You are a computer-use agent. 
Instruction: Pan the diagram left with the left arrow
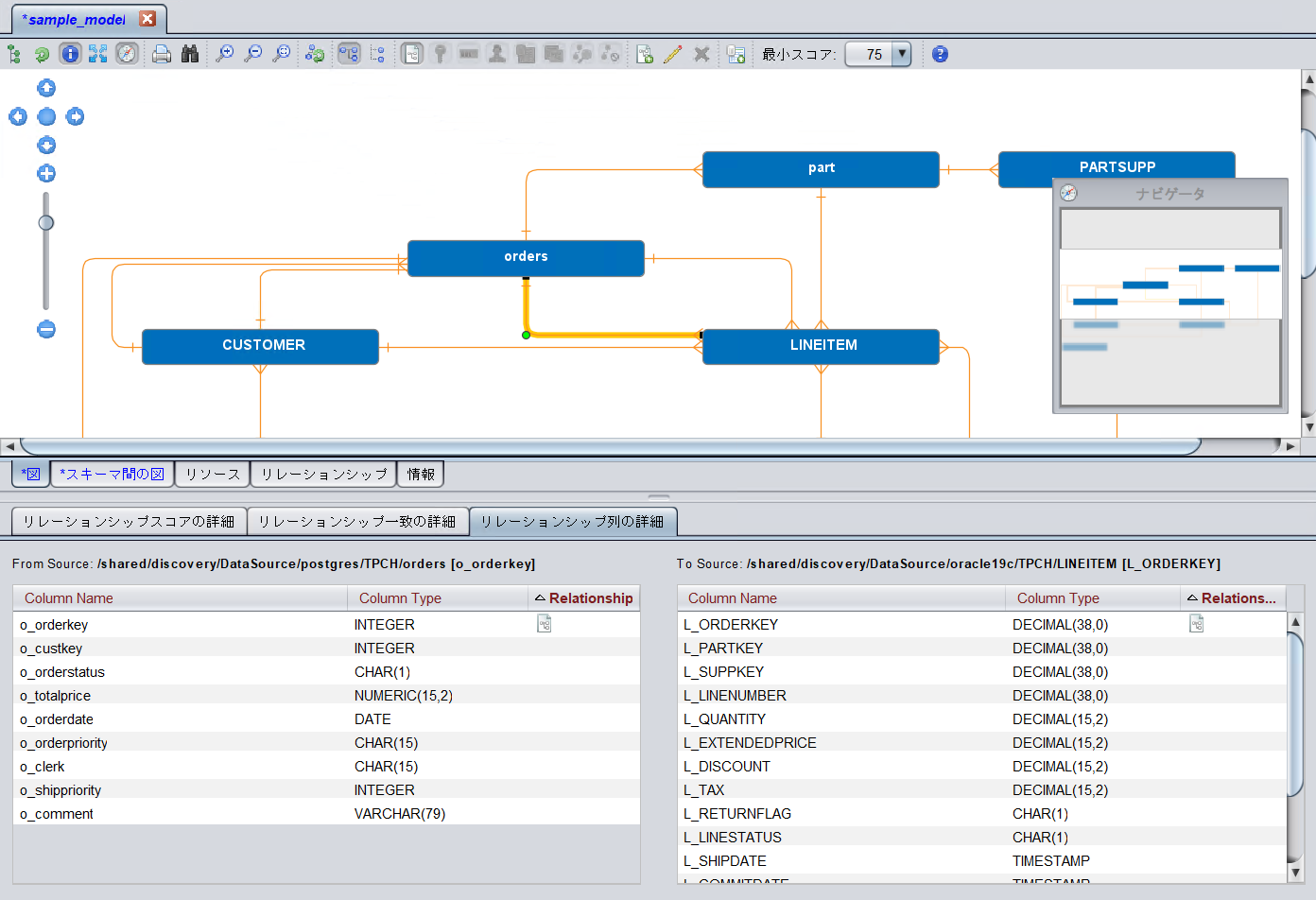pyautogui.click(x=18, y=116)
